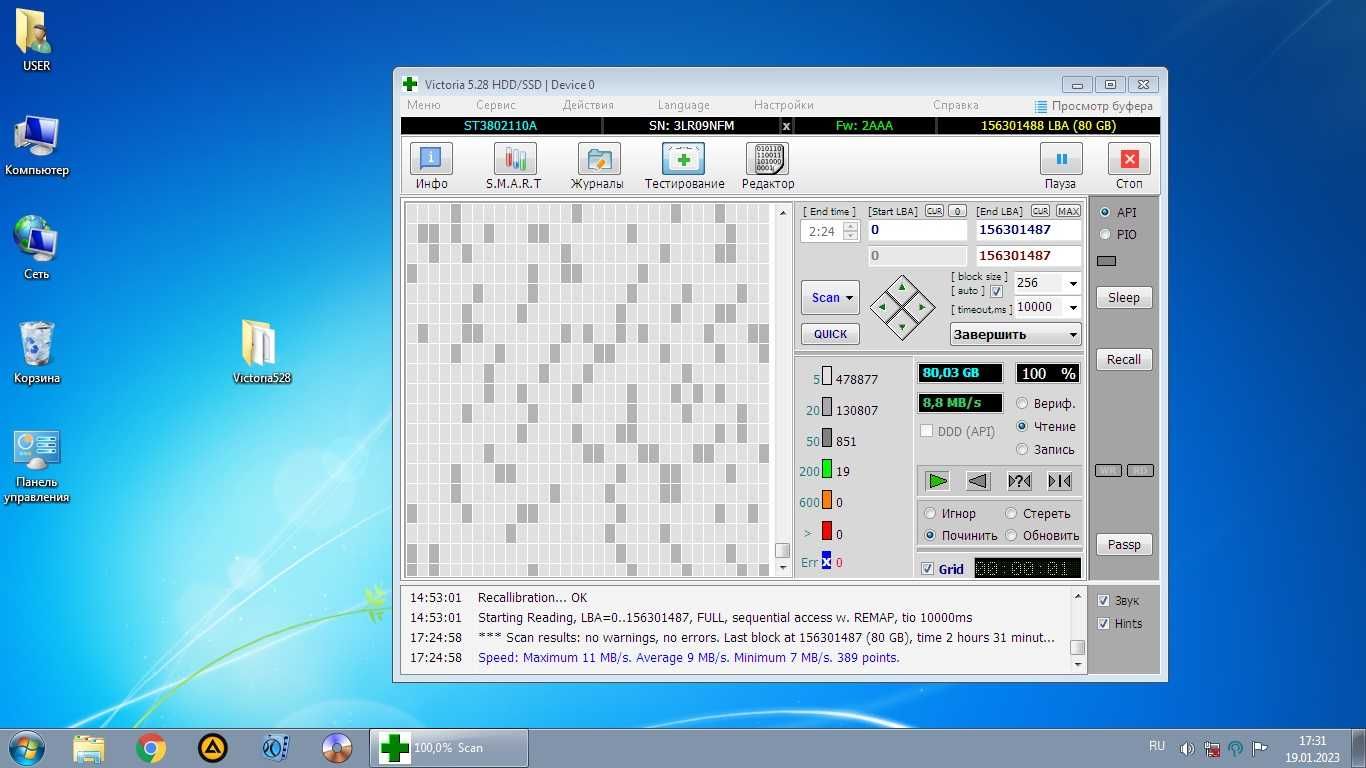Toggle the Hints checkbox
The height and width of the screenshot is (768, 1366).
pyautogui.click(x=1103, y=623)
